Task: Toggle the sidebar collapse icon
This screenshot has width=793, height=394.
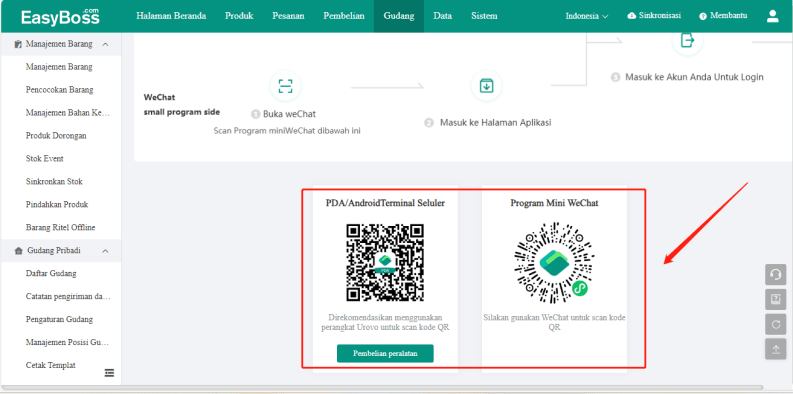Action: pos(109,373)
